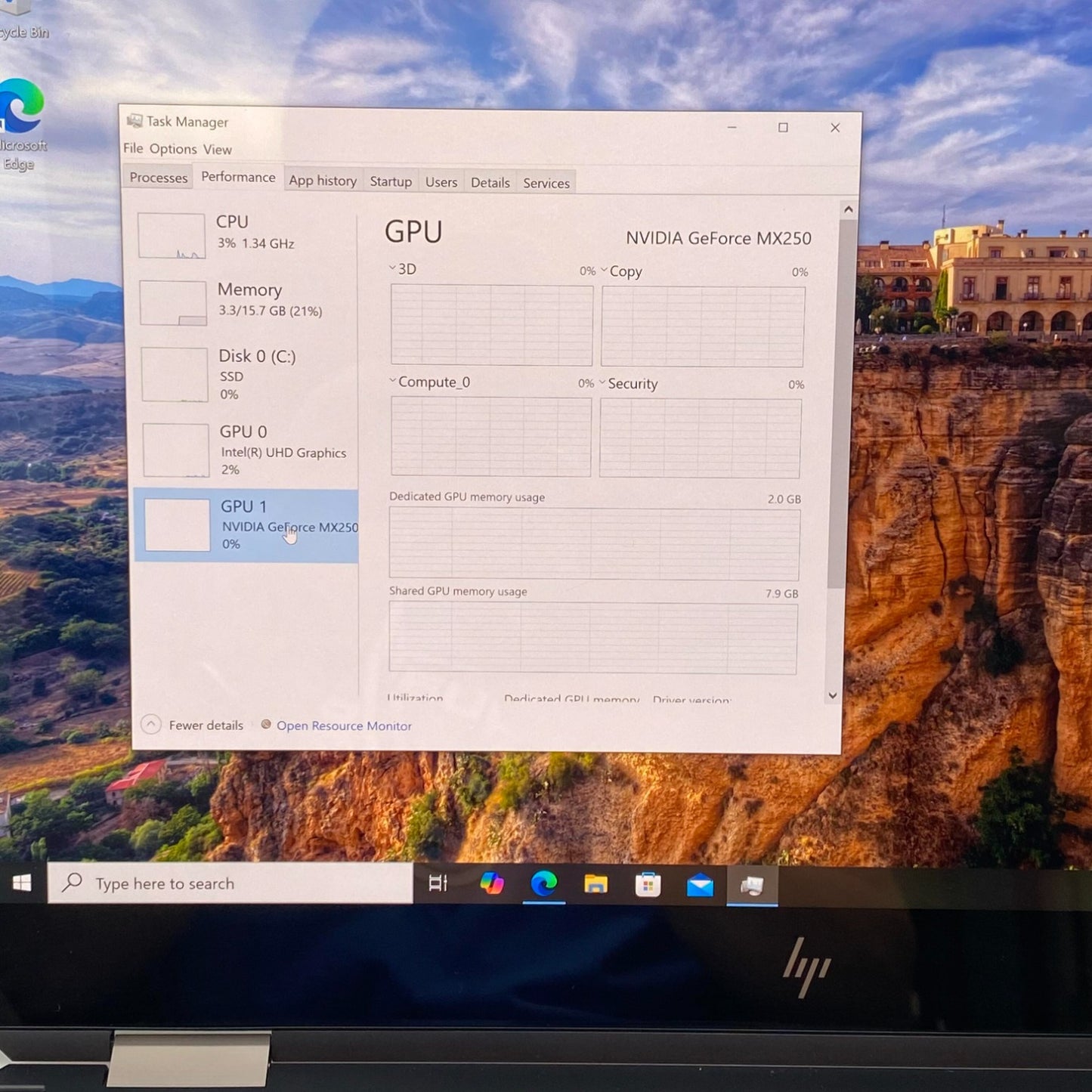Viewport: 1092px width, 1092px height.
Task: Click the Type here to search box
Action: [230, 883]
